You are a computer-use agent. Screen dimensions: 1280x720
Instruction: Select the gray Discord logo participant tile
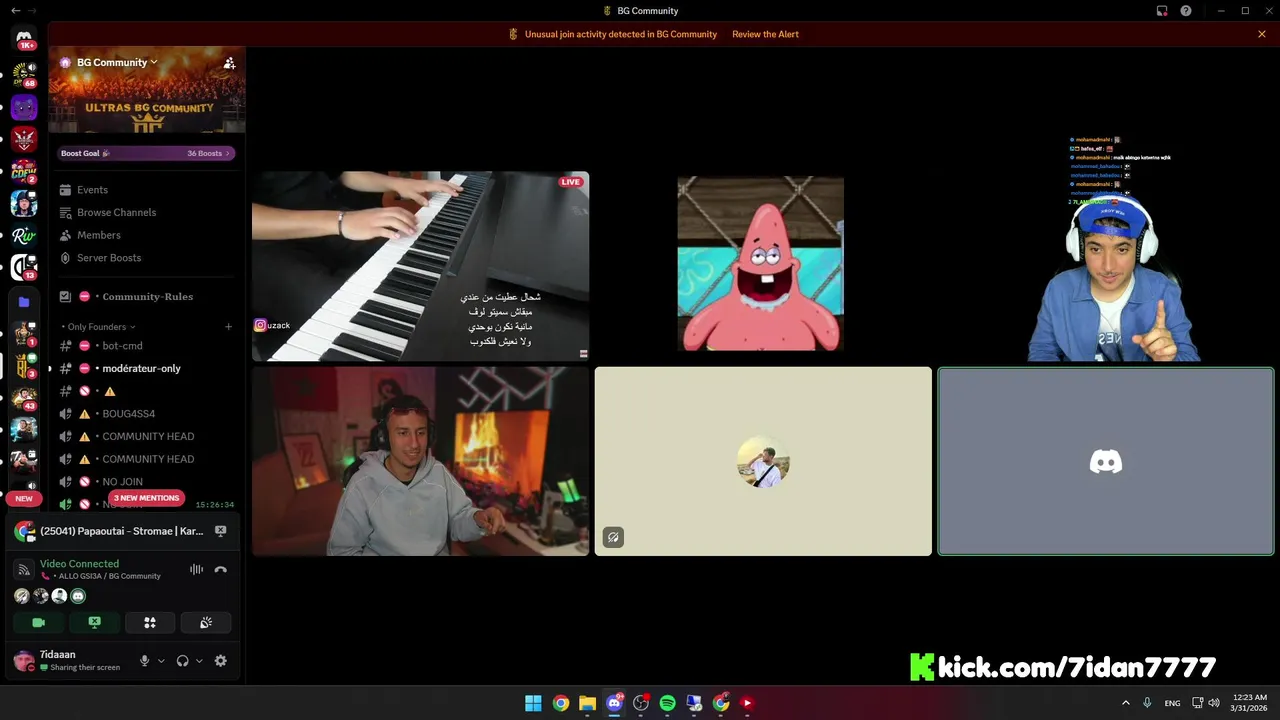(1106, 461)
